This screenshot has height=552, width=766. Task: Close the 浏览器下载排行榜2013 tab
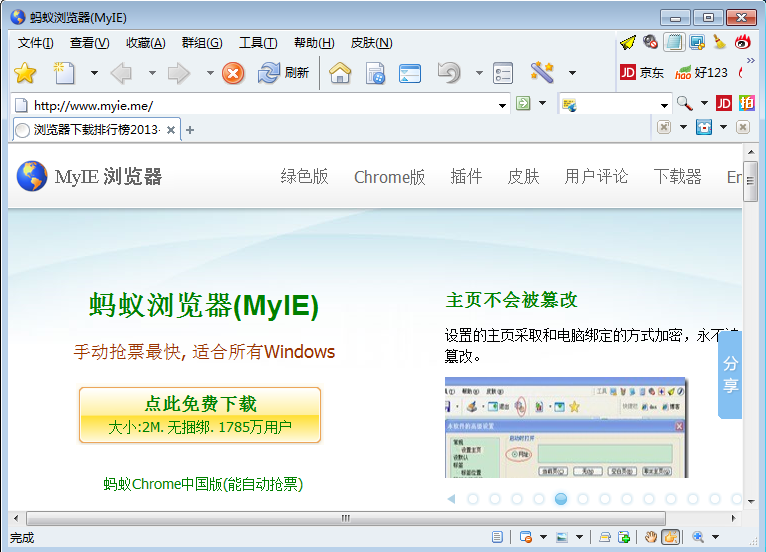pos(170,130)
